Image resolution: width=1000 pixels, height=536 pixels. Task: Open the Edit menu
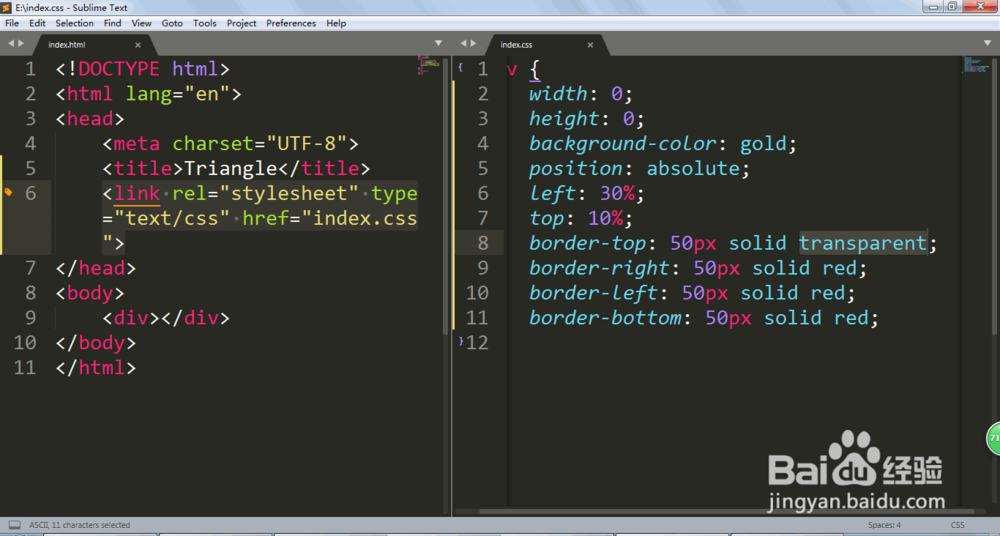(x=37, y=23)
